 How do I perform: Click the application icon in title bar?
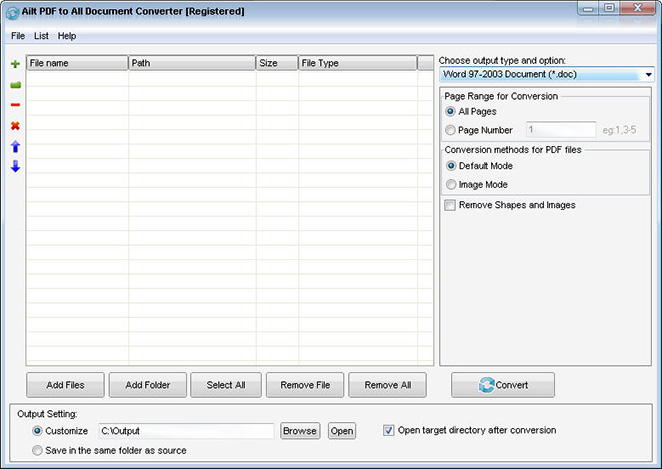pos(12,12)
